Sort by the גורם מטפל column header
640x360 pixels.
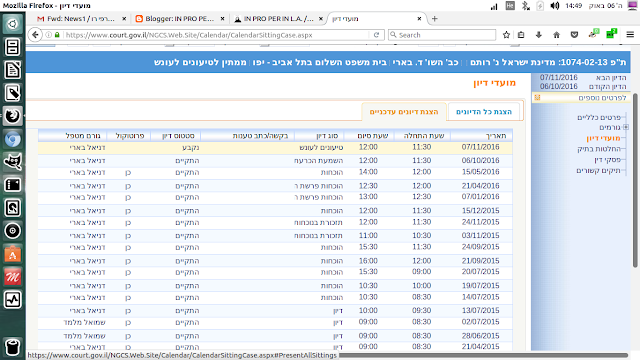pos(73,136)
